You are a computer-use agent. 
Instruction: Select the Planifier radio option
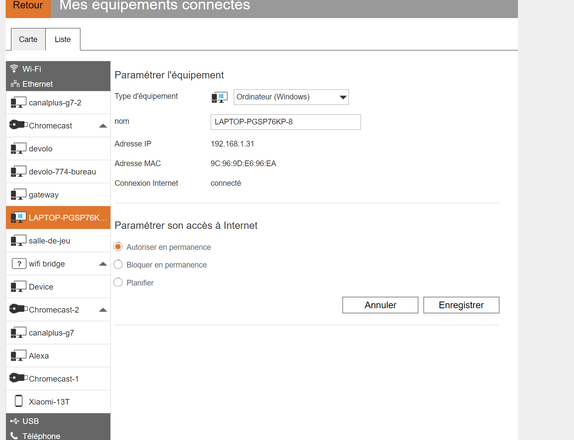(x=118, y=282)
